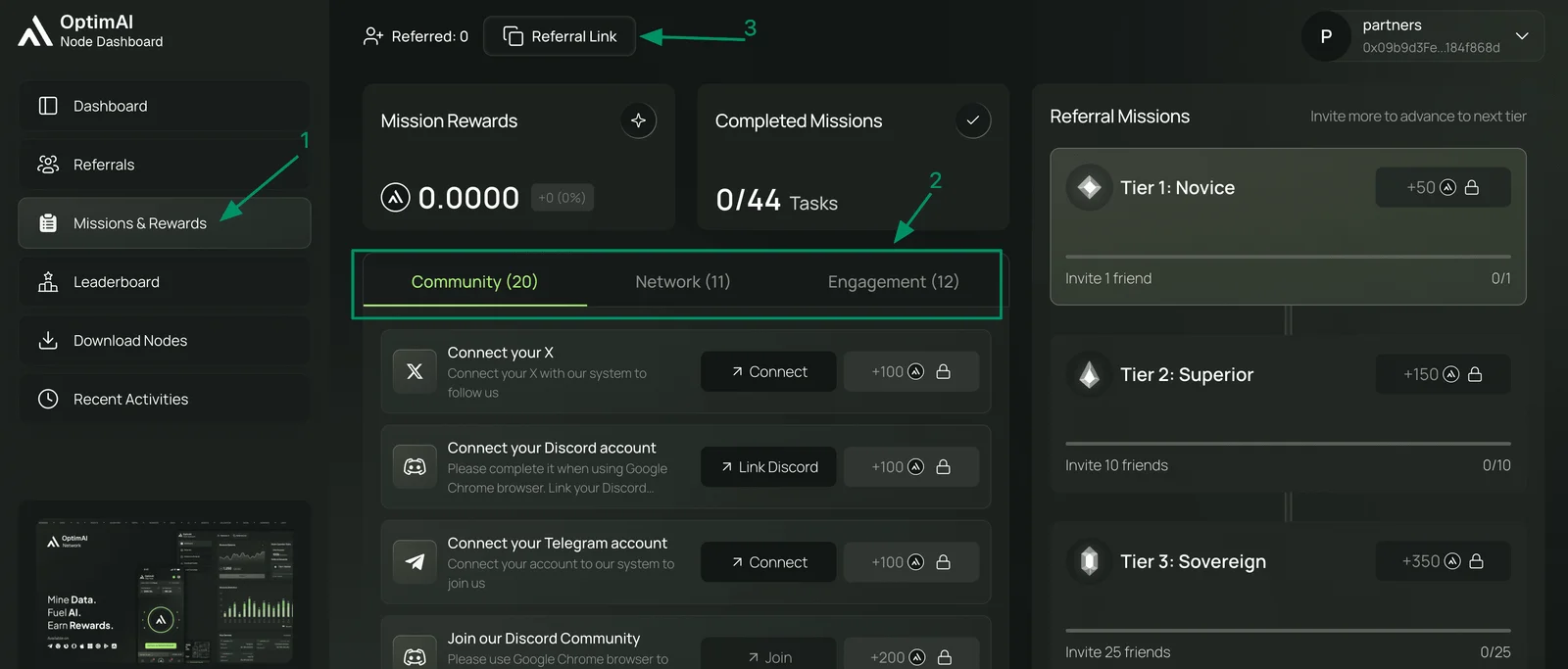Click the OptimAI logo icon
The height and width of the screenshot is (669, 1568).
[x=35, y=30]
